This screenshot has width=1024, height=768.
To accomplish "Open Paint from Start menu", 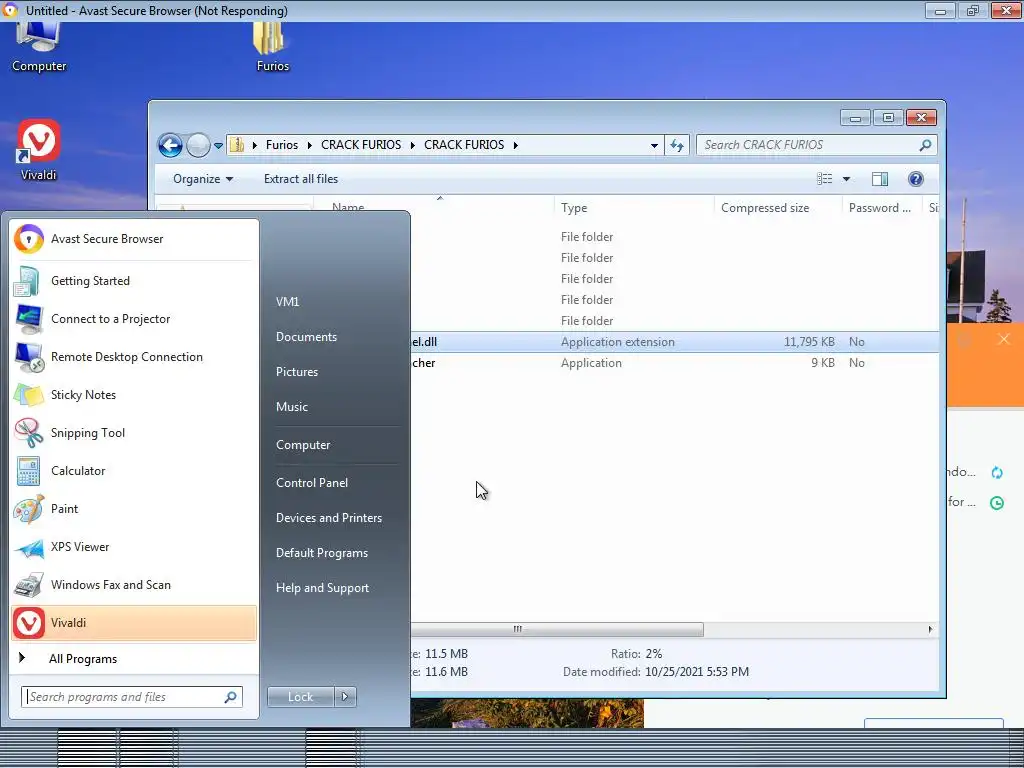I will tap(134, 509).
